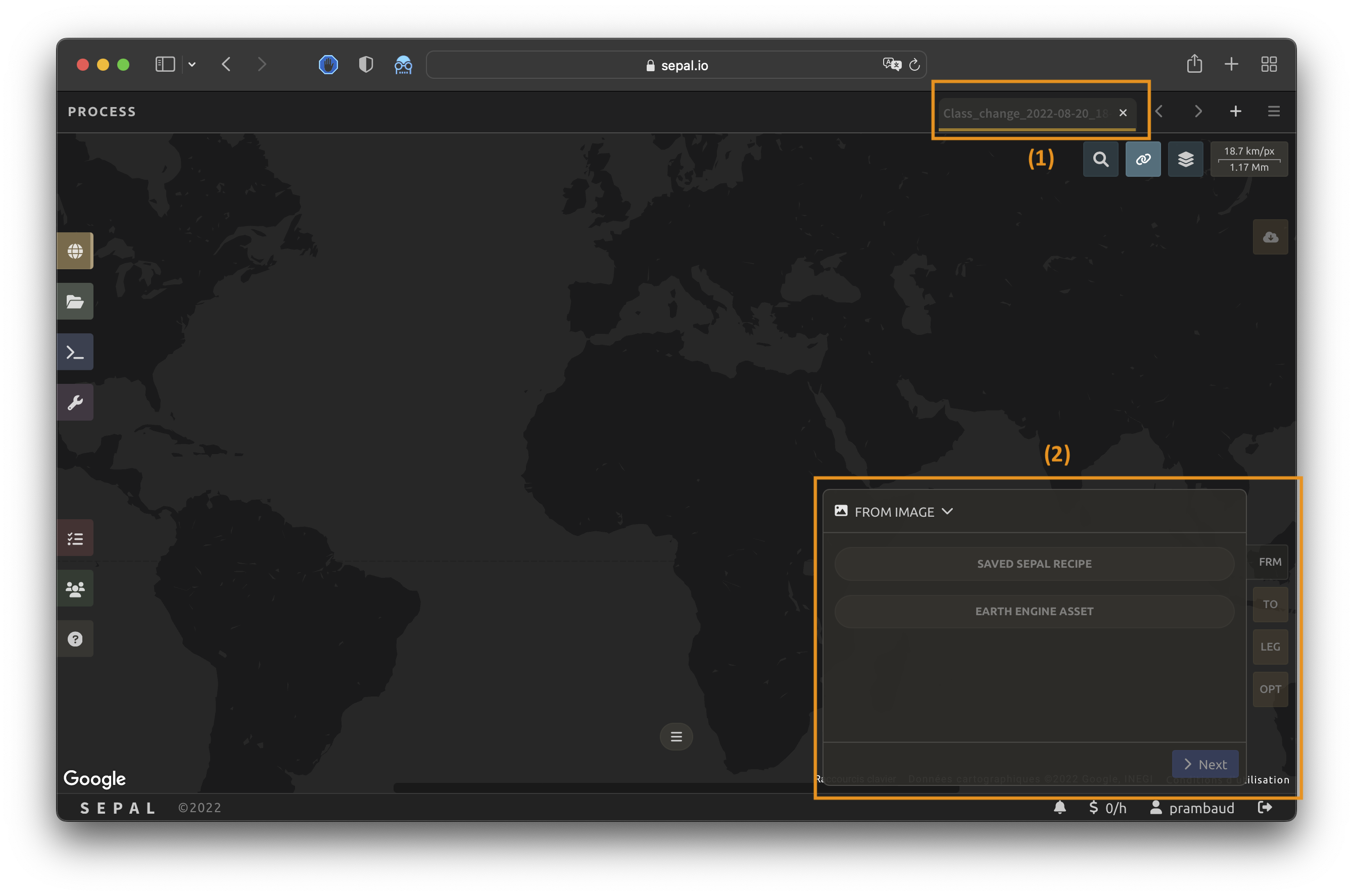Open the map layers stack button
The image size is (1353, 896).
click(1186, 160)
